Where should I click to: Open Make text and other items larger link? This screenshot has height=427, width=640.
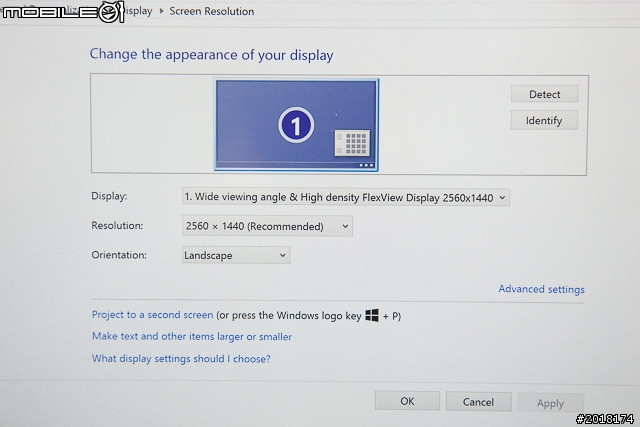point(192,336)
